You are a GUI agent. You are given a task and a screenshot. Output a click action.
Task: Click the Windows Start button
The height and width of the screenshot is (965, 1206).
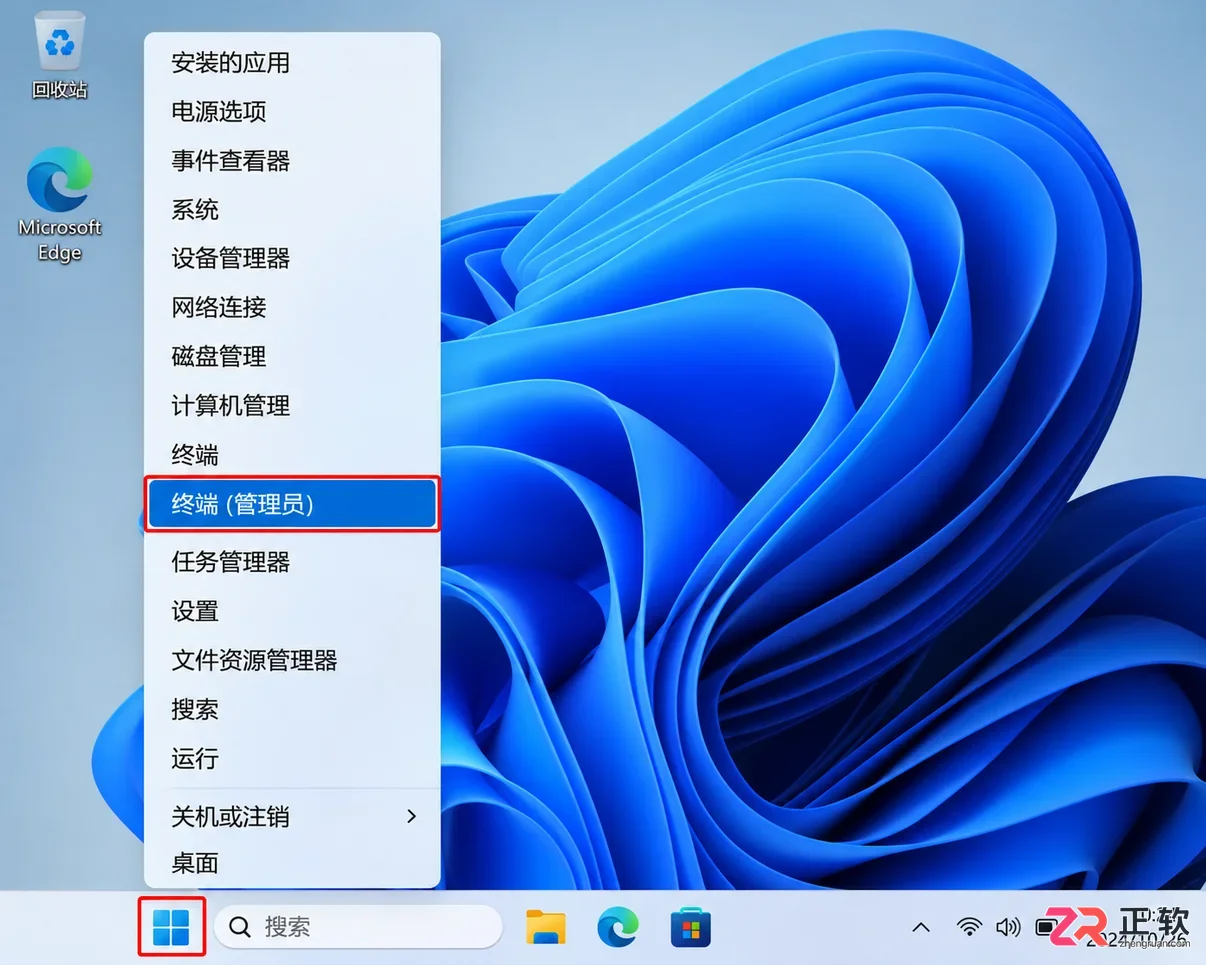tap(171, 928)
